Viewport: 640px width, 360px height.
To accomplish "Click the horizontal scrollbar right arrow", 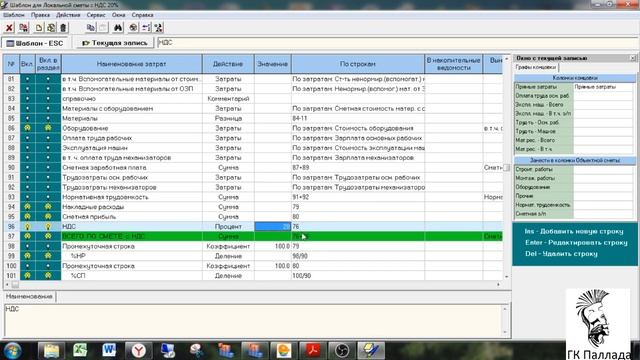I will coord(498,284).
